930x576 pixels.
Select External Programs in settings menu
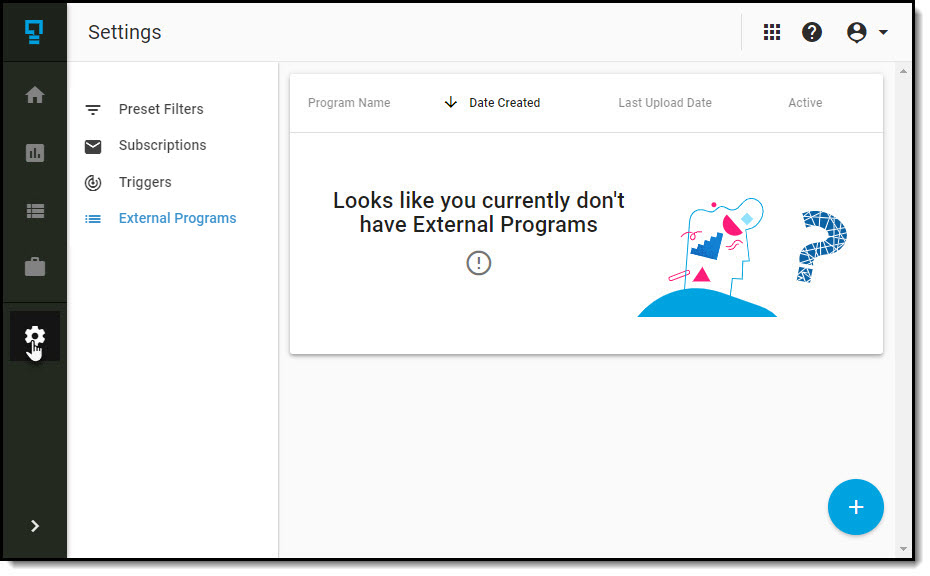[x=177, y=218]
